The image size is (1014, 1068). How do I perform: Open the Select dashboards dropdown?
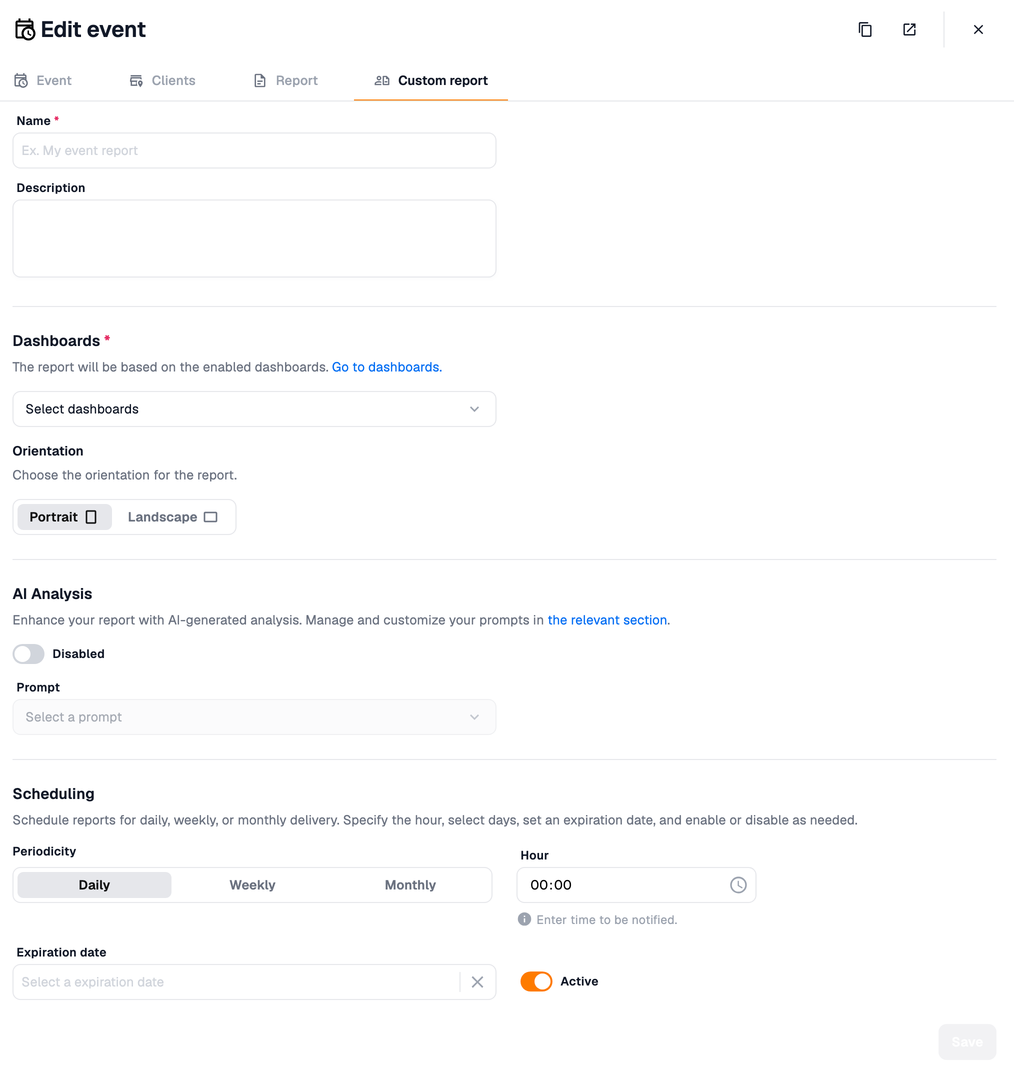tap(254, 409)
